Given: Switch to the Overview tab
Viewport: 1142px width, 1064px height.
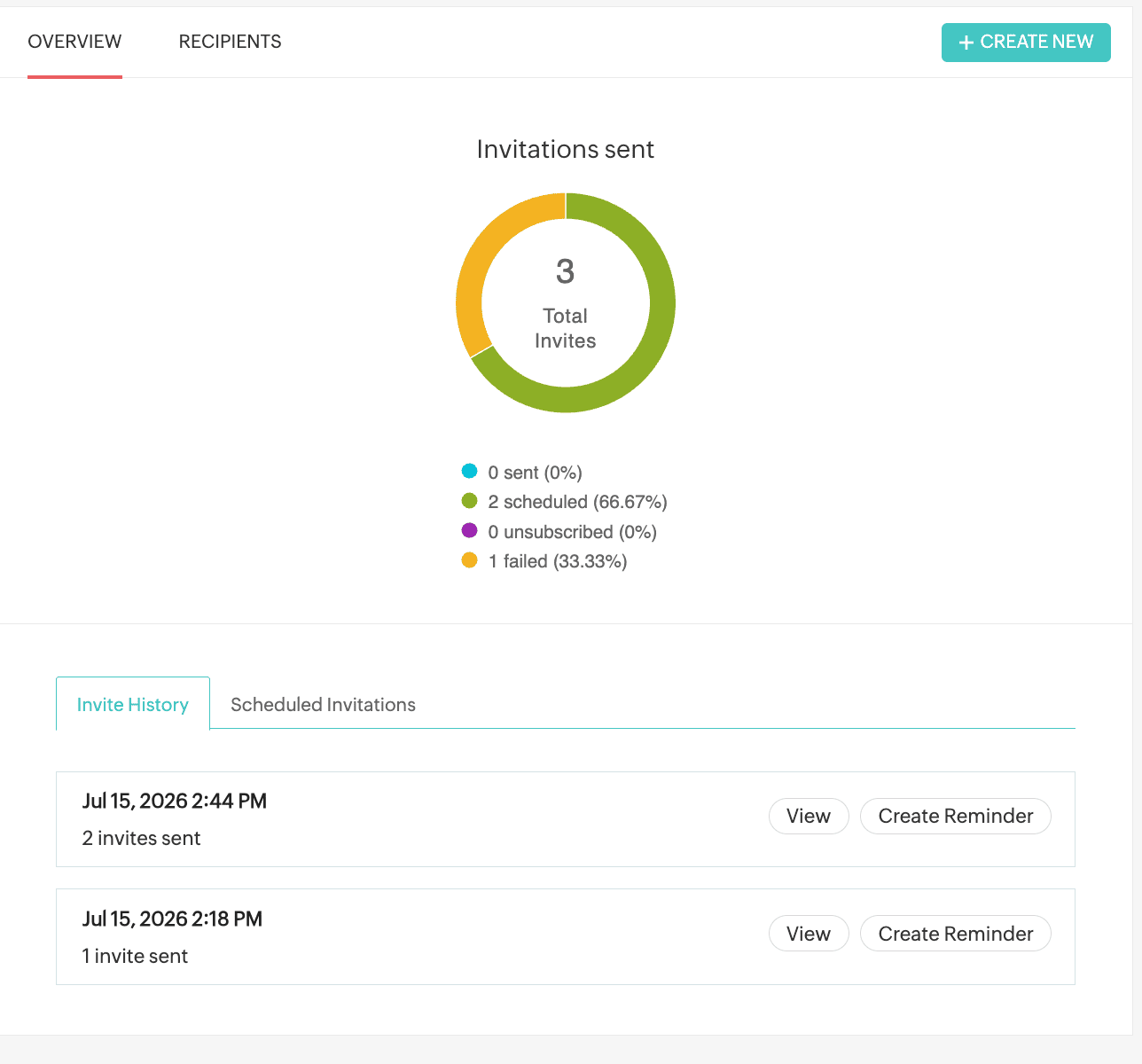Looking at the screenshot, I should 74,42.
